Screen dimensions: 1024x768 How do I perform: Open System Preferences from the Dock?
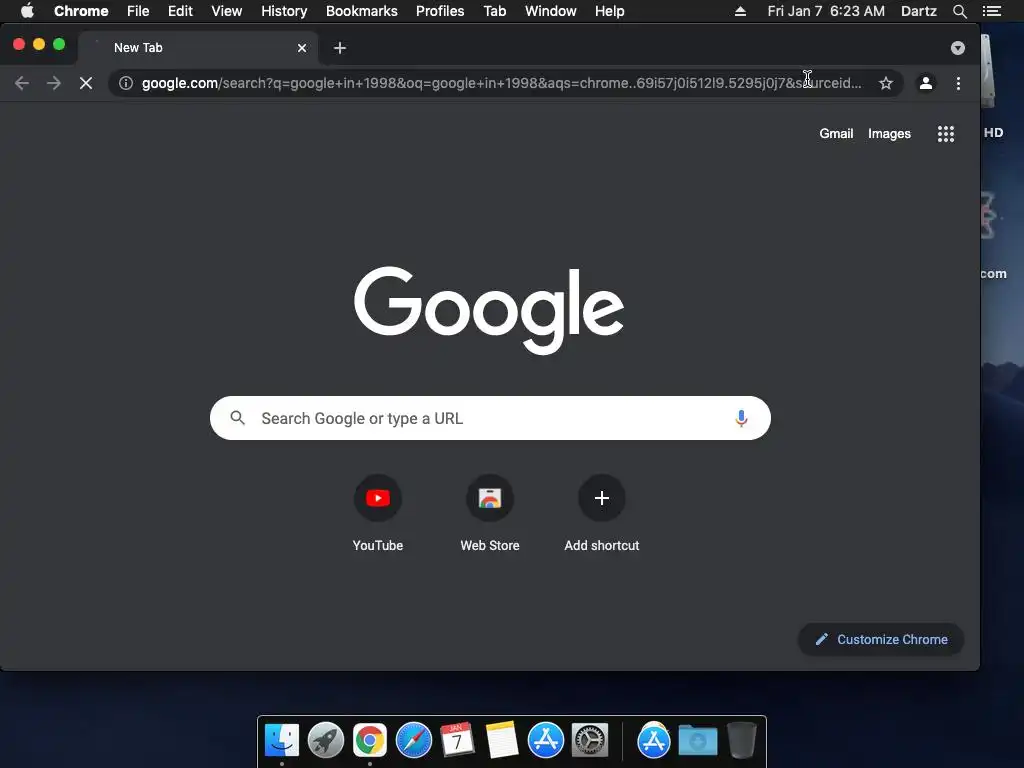click(x=590, y=741)
